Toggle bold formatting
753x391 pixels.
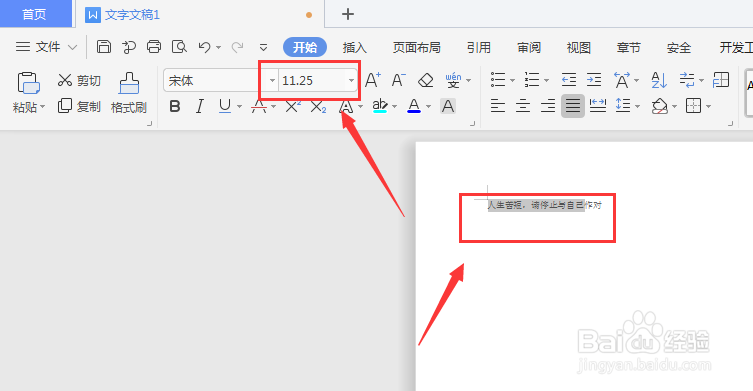[x=175, y=106]
